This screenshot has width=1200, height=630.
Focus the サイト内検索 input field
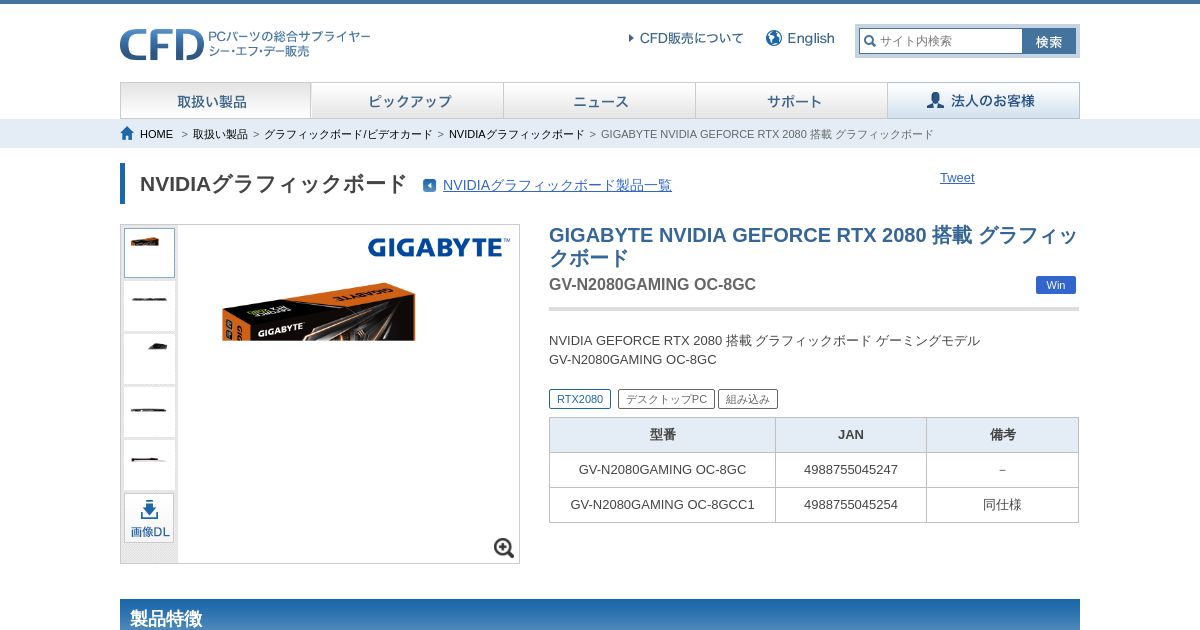pos(941,41)
